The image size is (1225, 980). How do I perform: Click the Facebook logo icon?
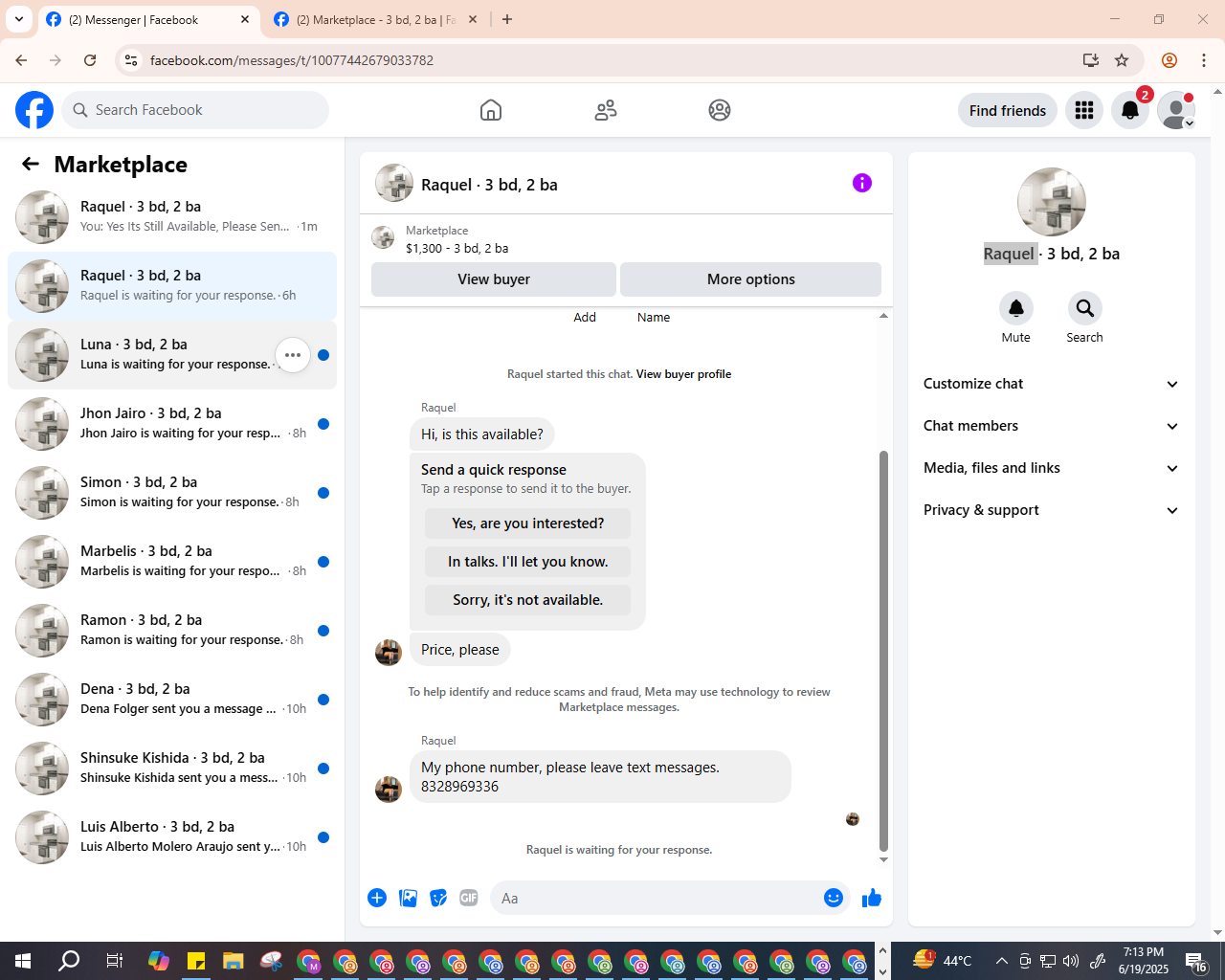[34, 110]
